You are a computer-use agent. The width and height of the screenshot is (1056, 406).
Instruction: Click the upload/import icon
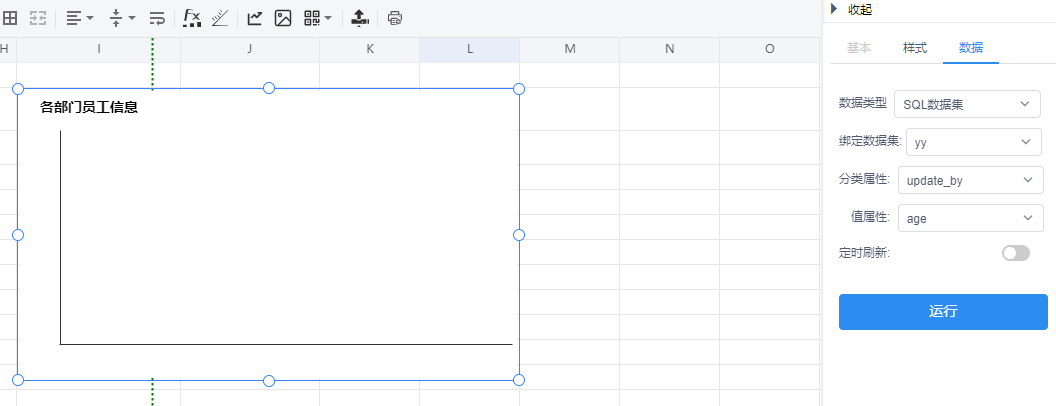point(360,18)
